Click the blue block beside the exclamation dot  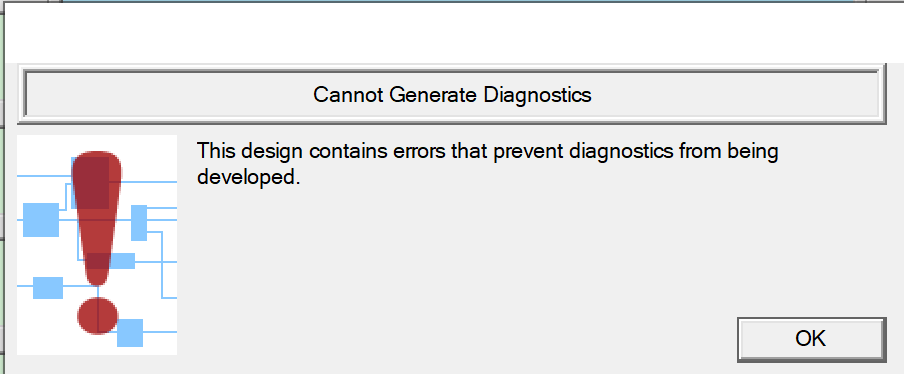pyautogui.click(x=130, y=333)
